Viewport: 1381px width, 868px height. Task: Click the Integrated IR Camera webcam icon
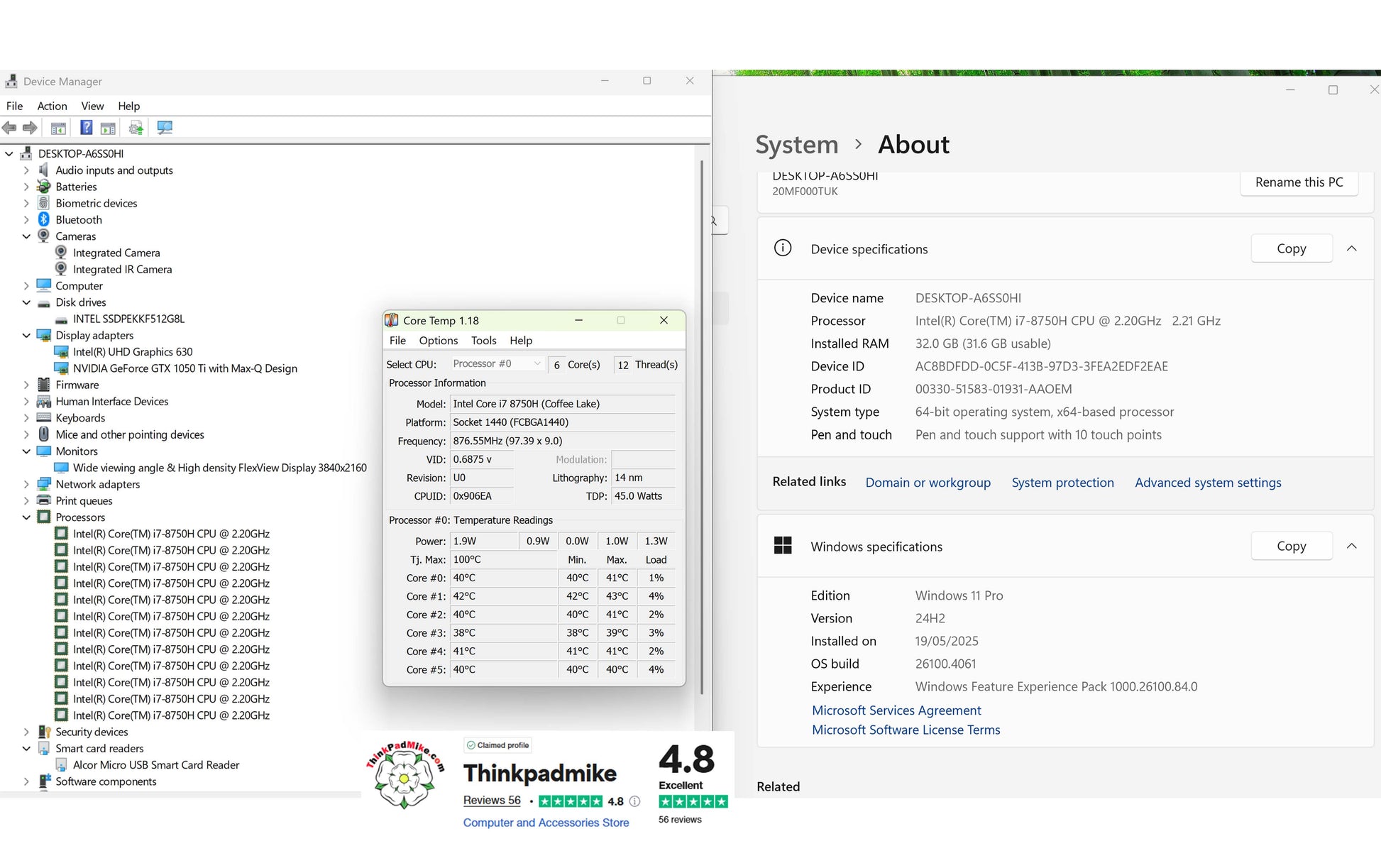click(61, 269)
